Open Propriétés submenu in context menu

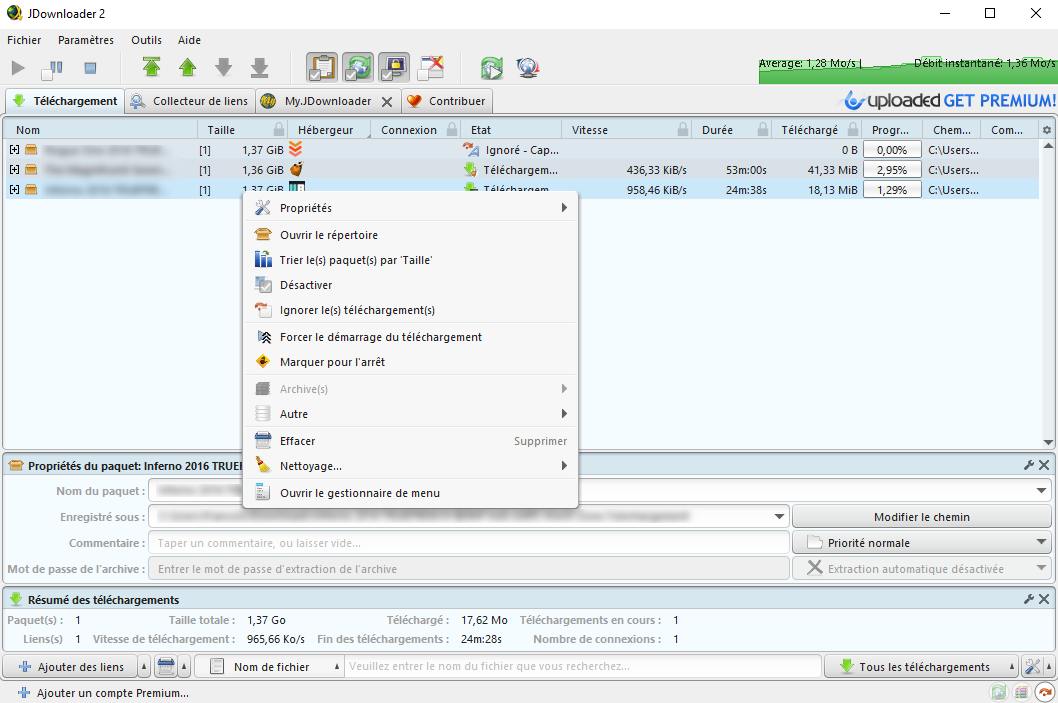pyautogui.click(x=410, y=208)
